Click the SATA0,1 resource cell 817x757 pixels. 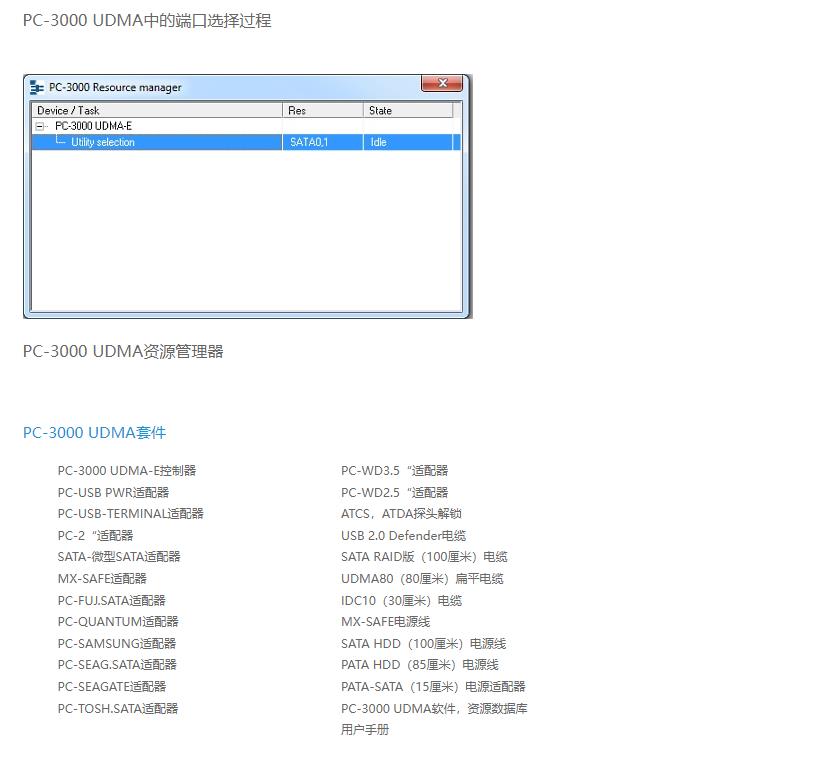click(x=323, y=142)
